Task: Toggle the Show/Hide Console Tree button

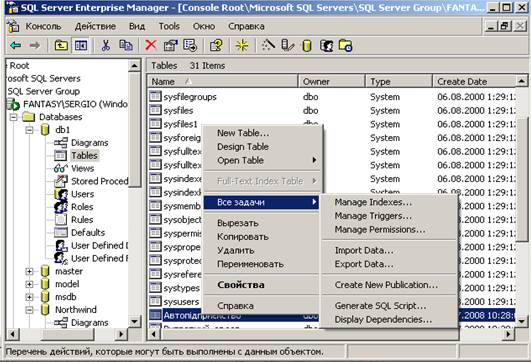Action: (81, 45)
